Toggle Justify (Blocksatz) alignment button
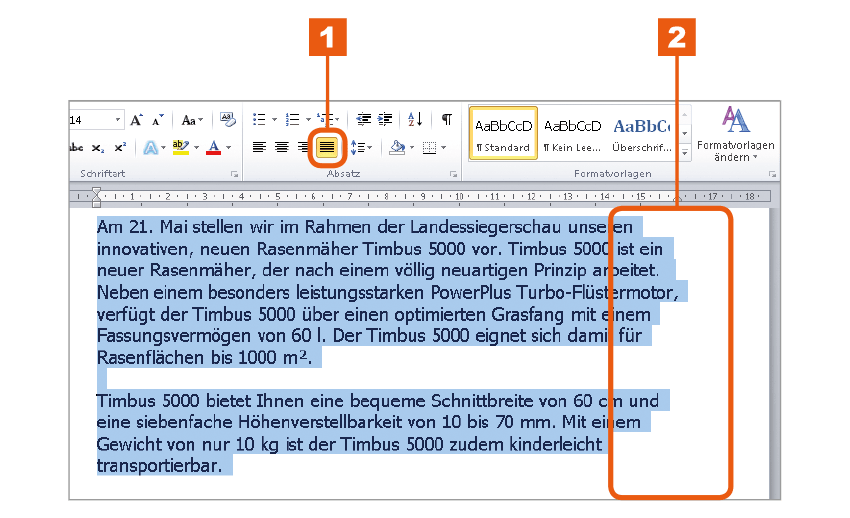This screenshot has height=518, width=850. tap(327, 147)
